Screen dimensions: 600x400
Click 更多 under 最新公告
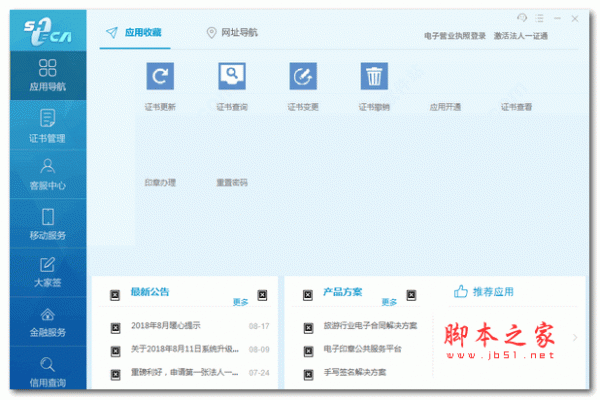tap(241, 302)
